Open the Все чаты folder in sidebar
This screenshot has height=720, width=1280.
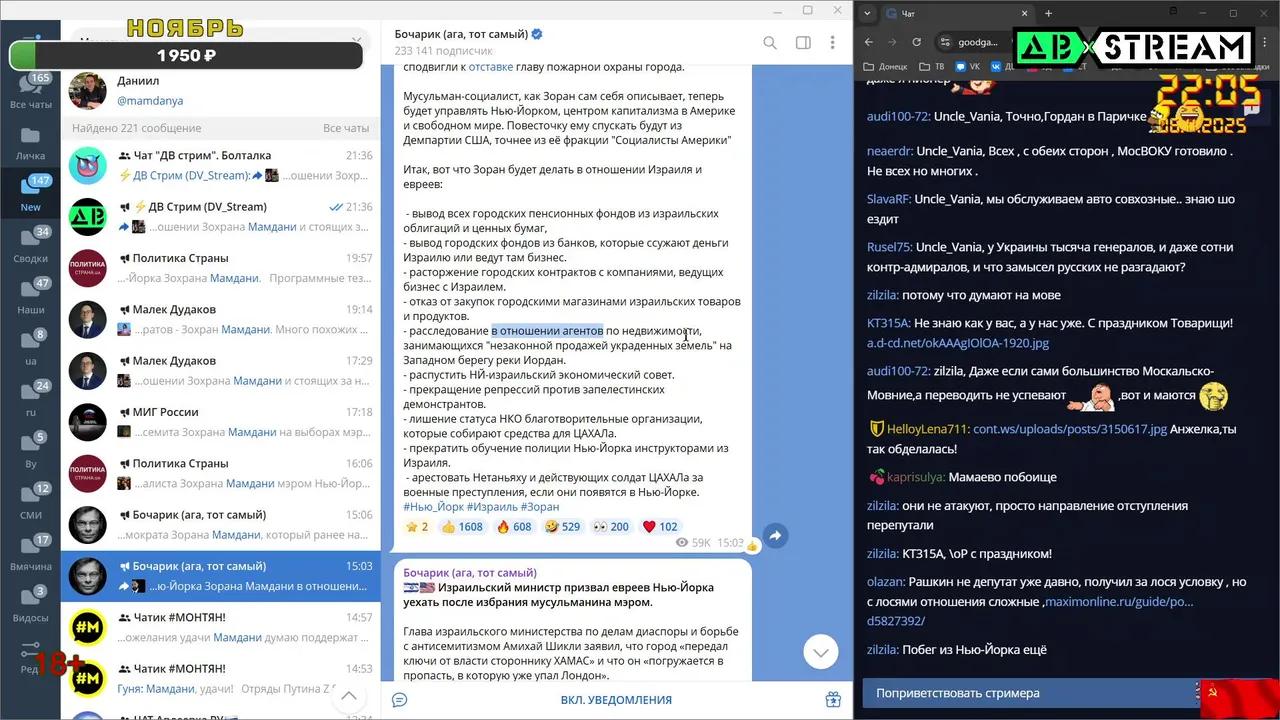point(30,93)
